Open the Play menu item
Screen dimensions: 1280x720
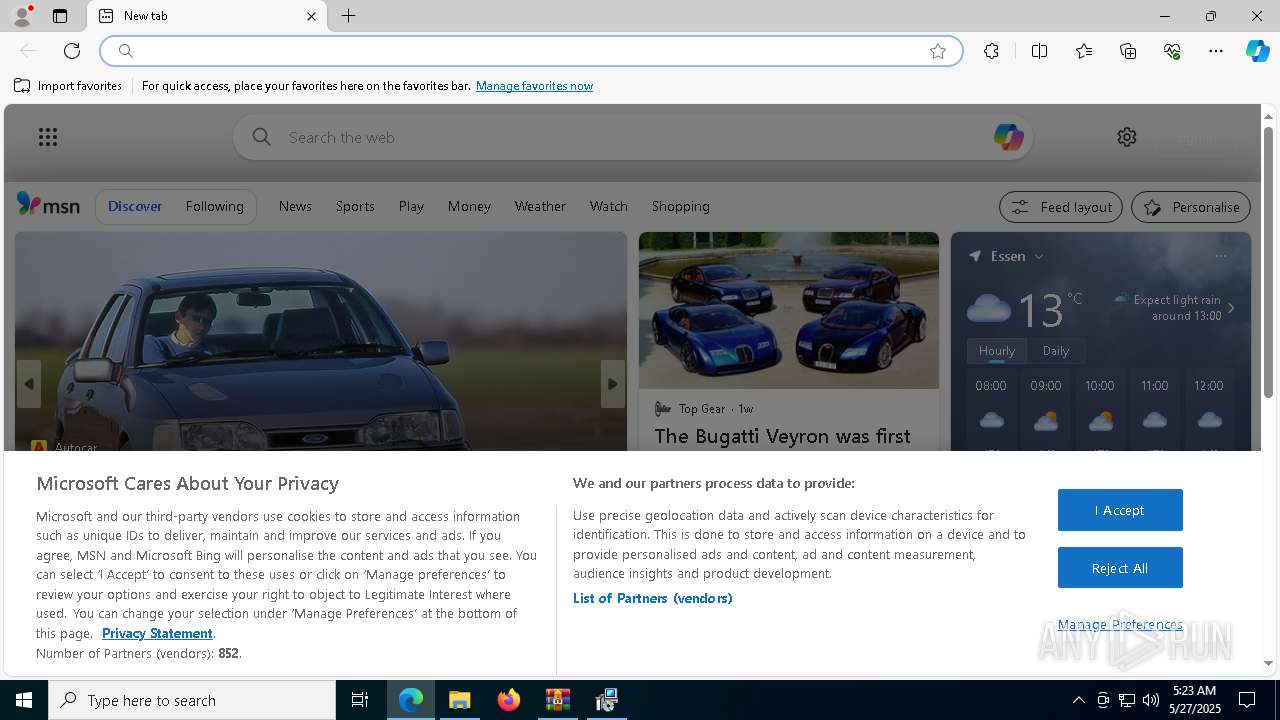[x=411, y=206]
